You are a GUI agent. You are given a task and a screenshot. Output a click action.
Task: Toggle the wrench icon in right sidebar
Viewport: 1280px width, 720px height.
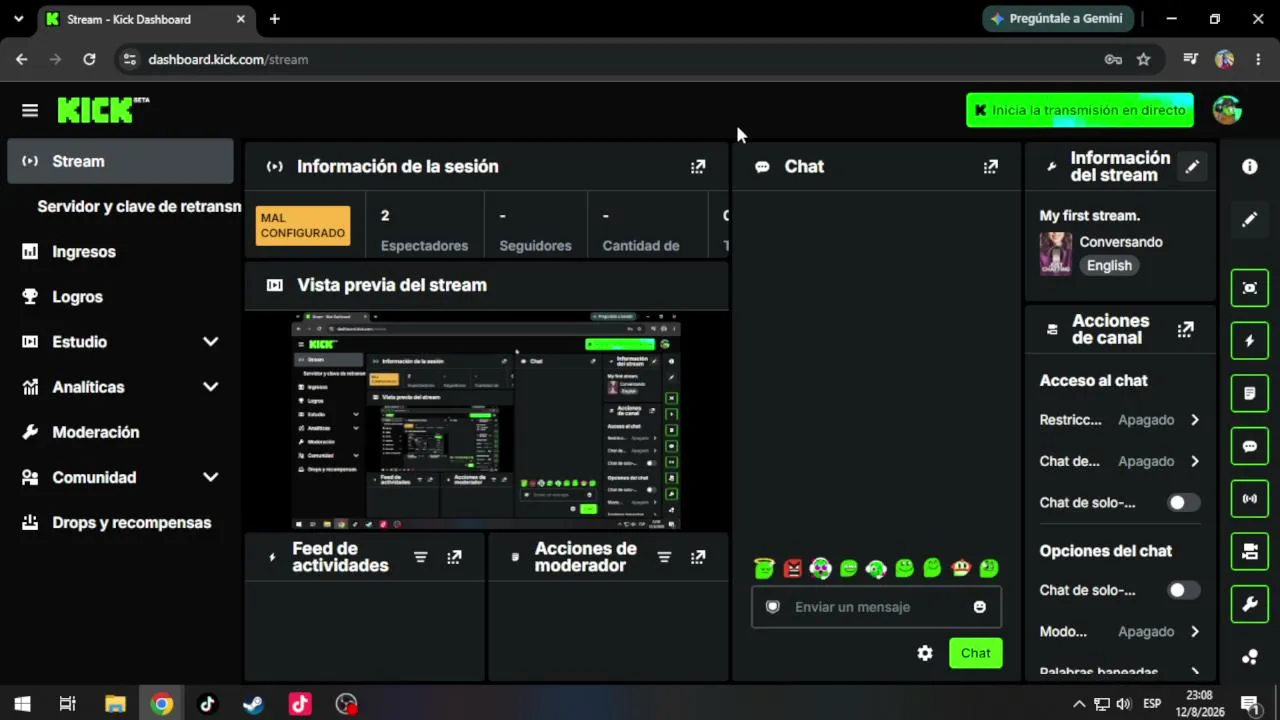1250,604
